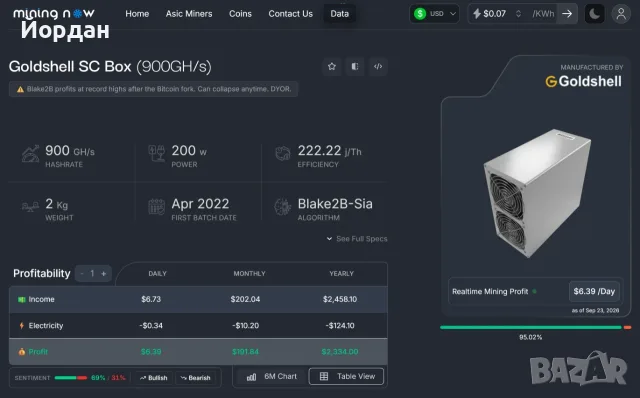Viewport: 640px width, 398px height.
Task: Edit the $0.07 electricity cost field
Action: point(494,14)
